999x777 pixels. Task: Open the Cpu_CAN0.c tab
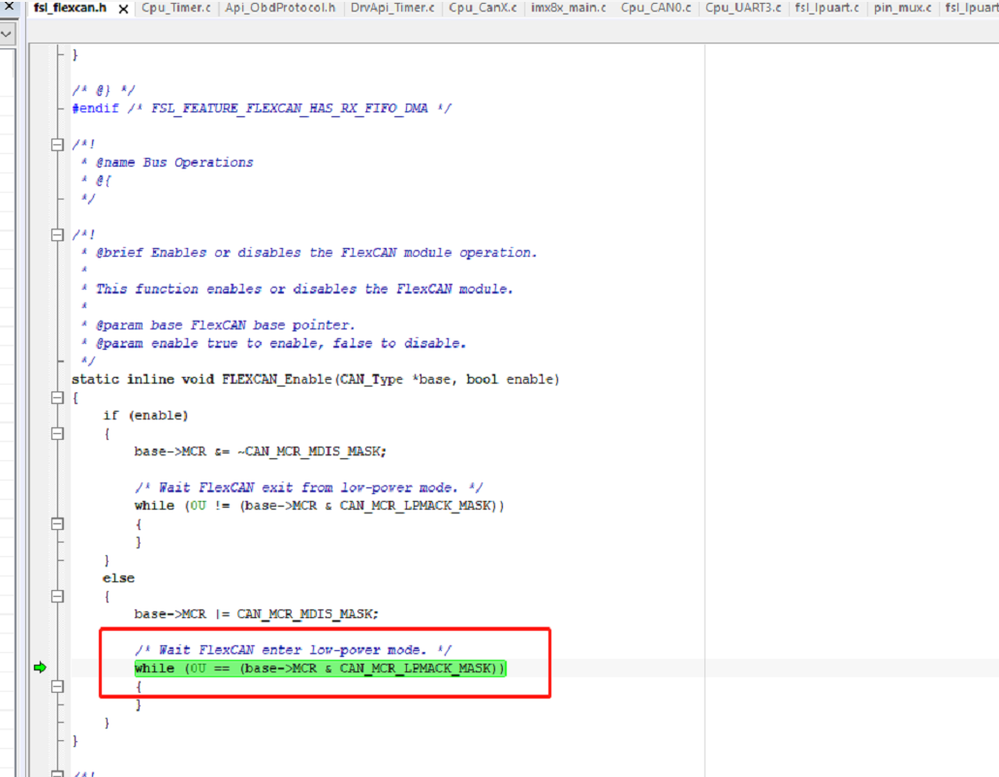656,8
